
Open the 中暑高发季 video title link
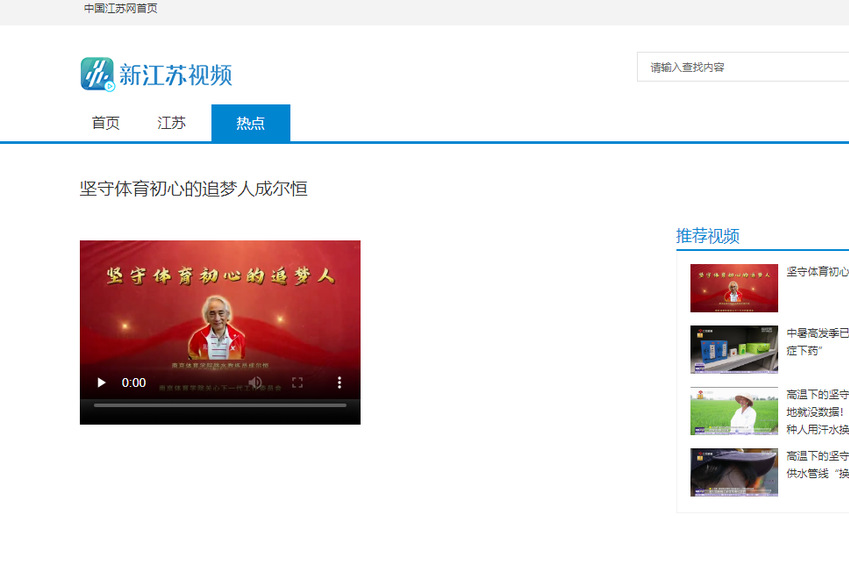coord(817,333)
